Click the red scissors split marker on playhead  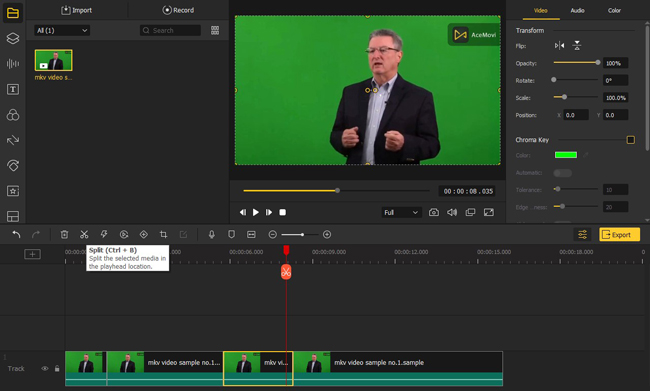pyautogui.click(x=286, y=272)
